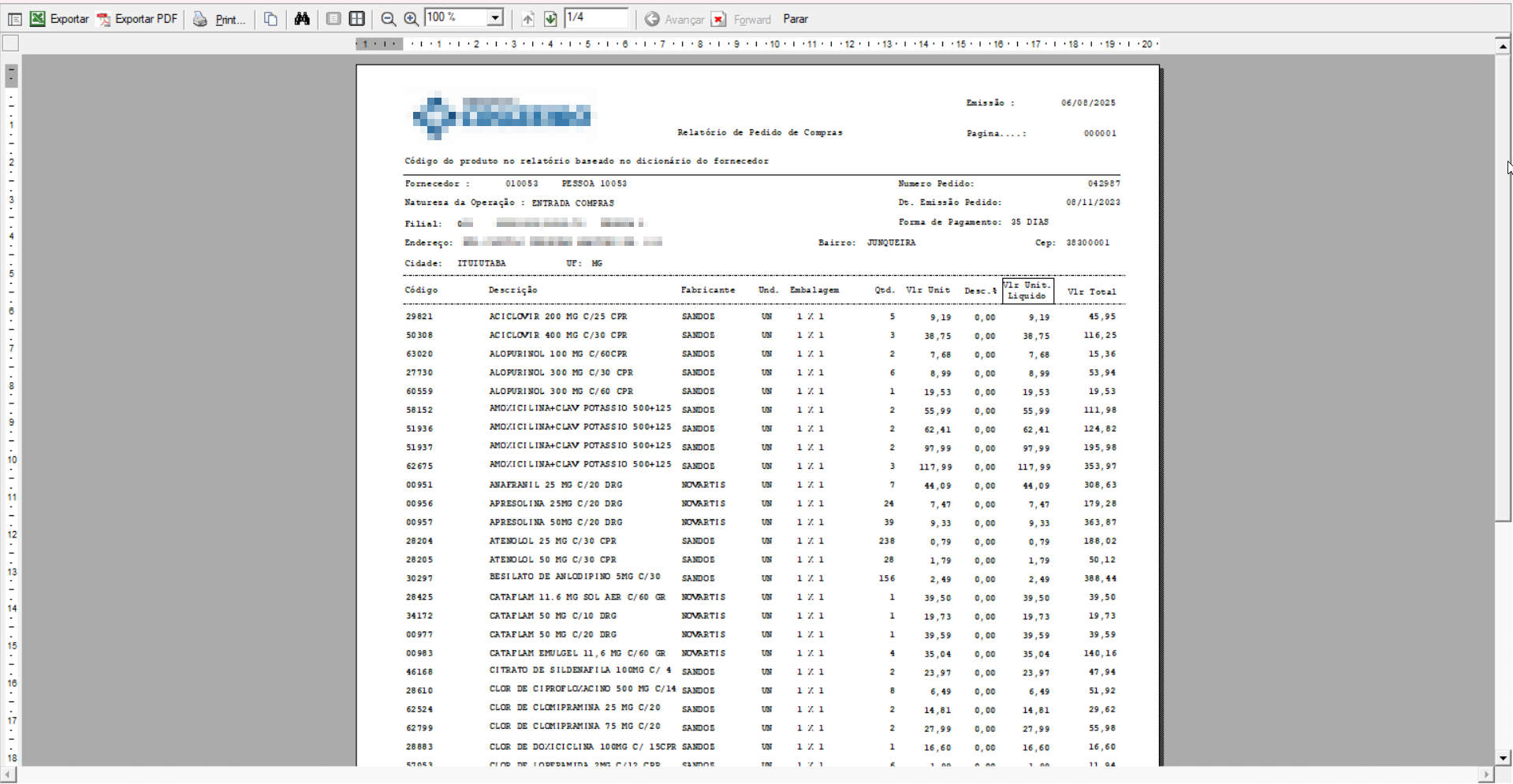The image size is (1513, 784).
Task: Click the Cep value 38300001
Action: point(1088,243)
